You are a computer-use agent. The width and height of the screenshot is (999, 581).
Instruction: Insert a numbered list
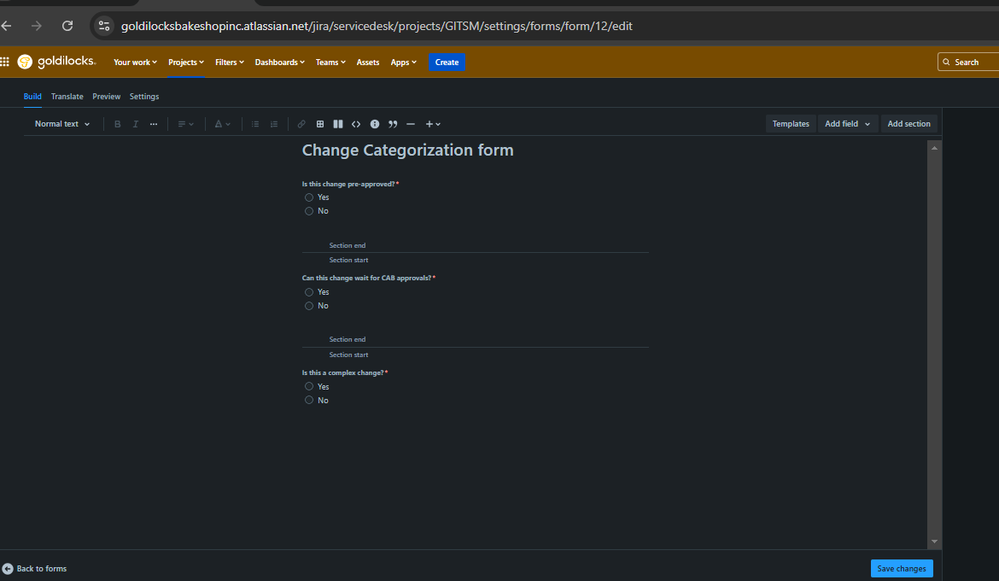coord(274,124)
